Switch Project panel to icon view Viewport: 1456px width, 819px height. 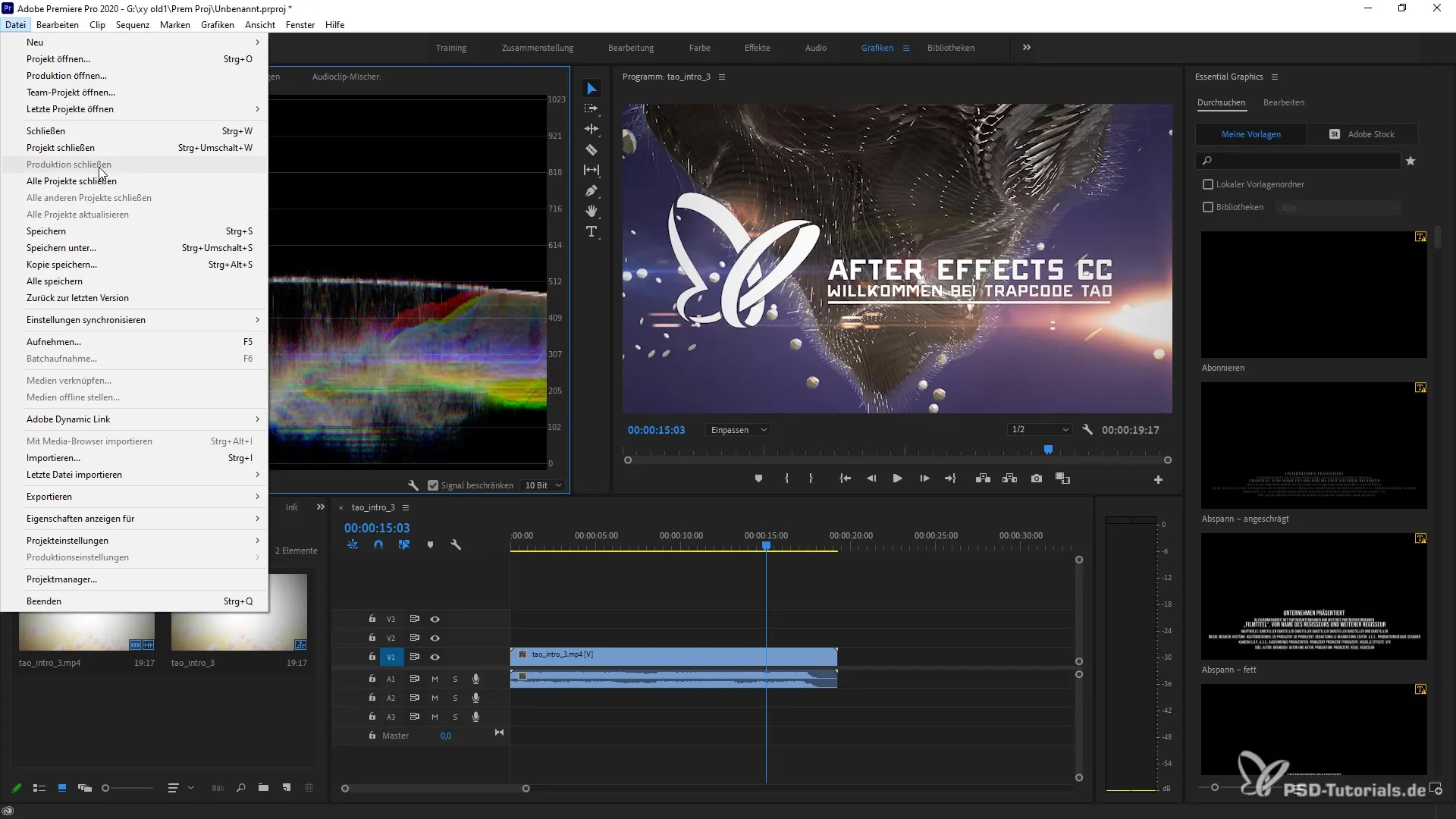[x=62, y=788]
